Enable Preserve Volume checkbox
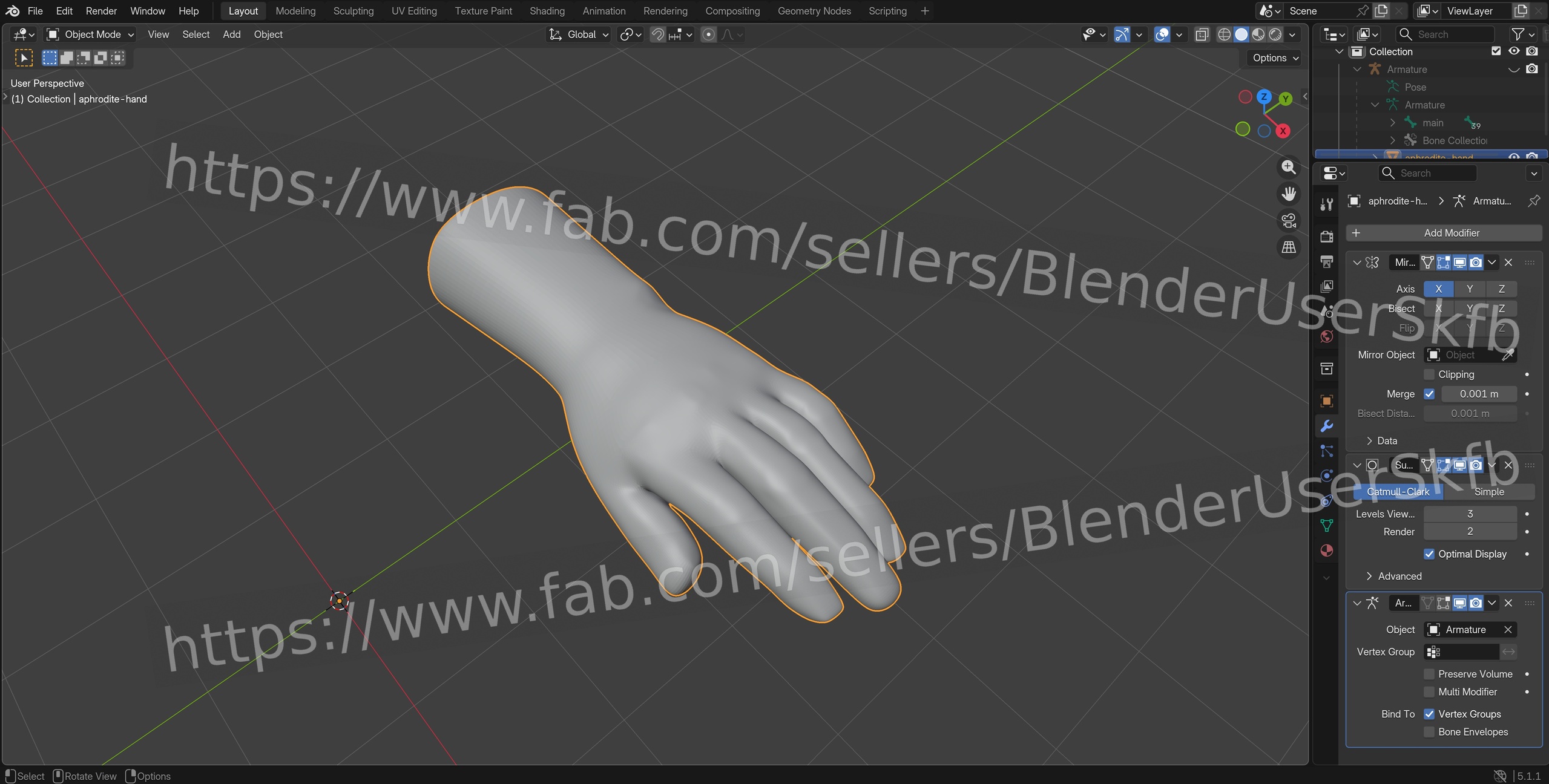This screenshot has width=1549, height=784. point(1429,674)
